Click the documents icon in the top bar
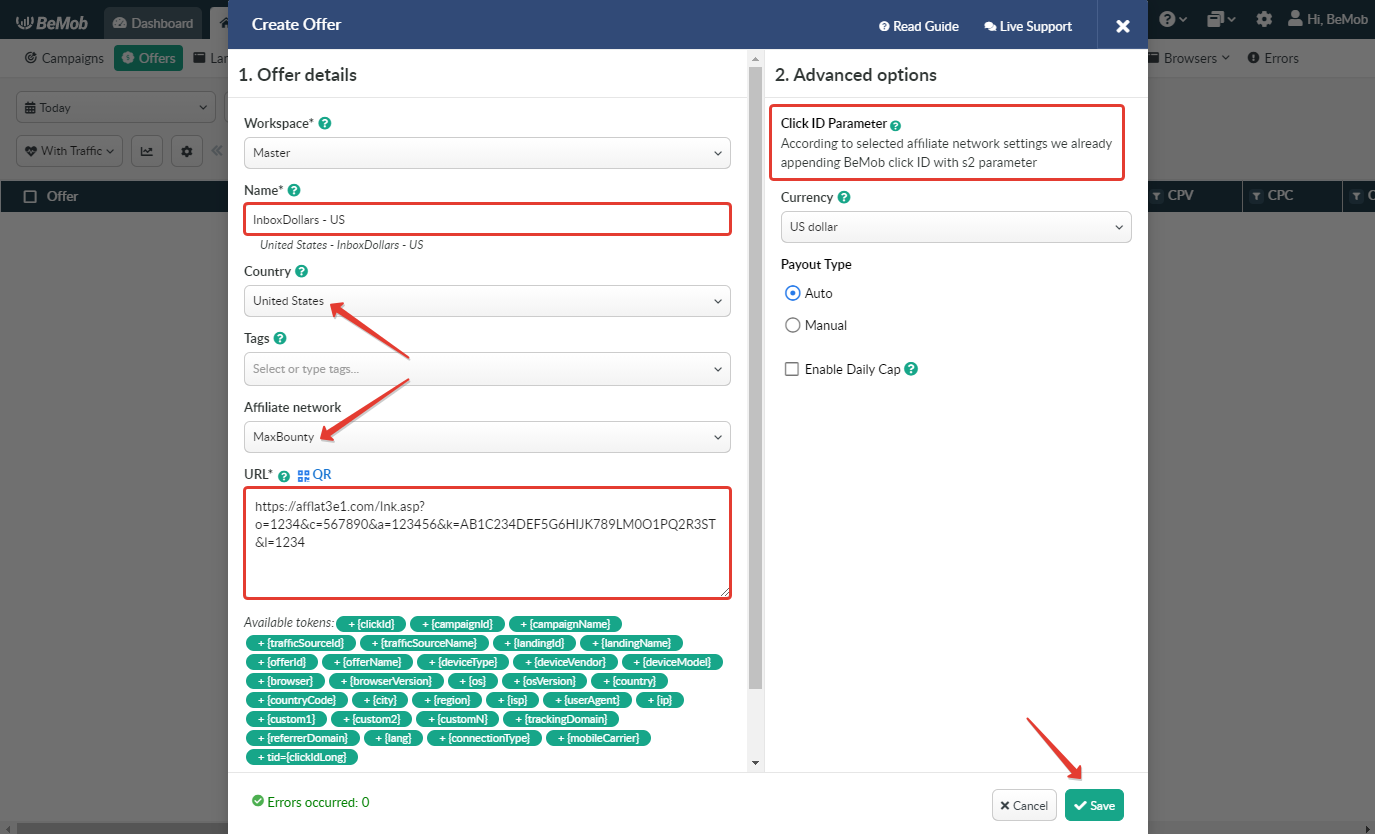 click(x=1221, y=19)
